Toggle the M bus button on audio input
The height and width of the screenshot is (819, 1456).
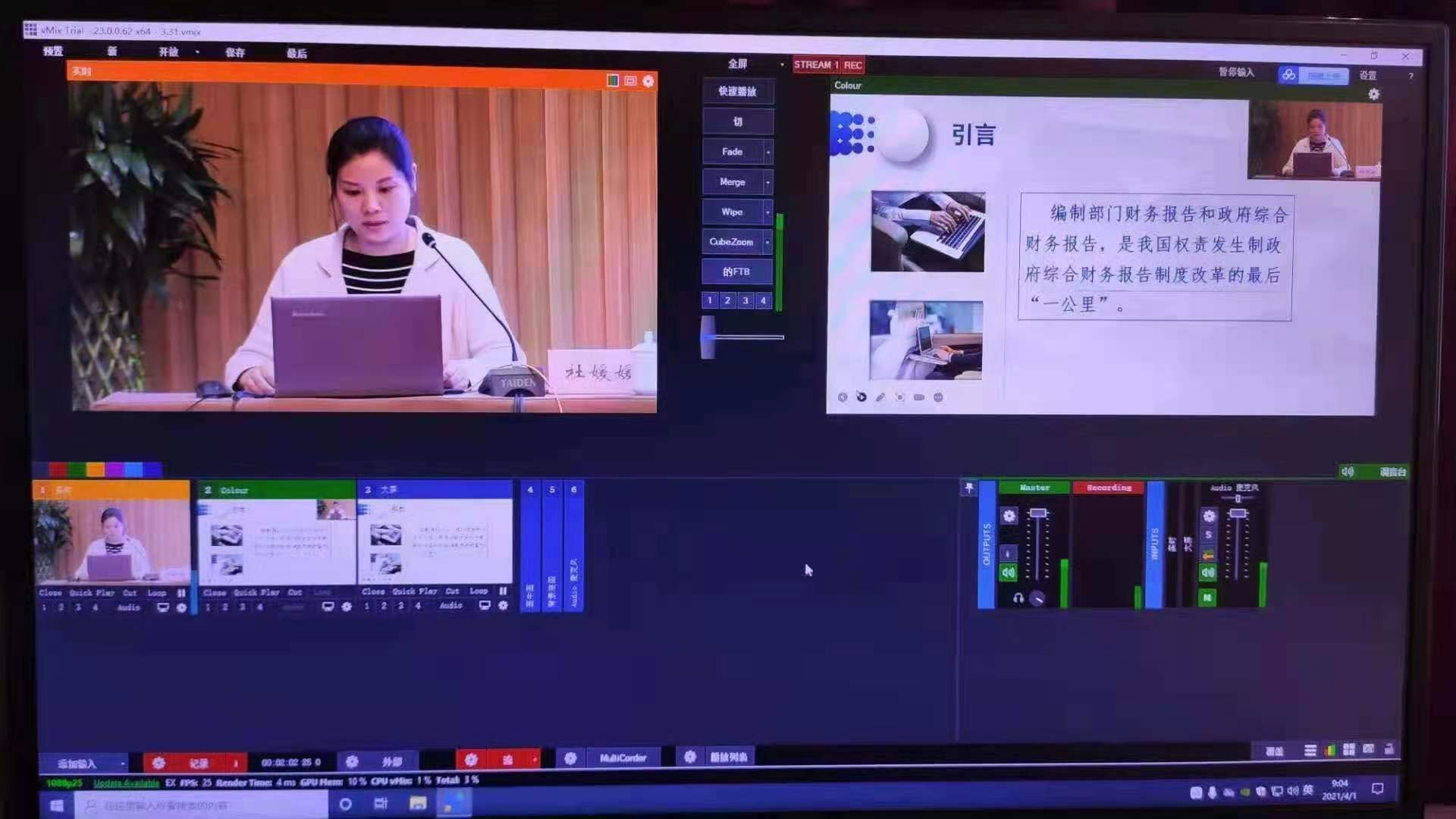click(x=1207, y=598)
